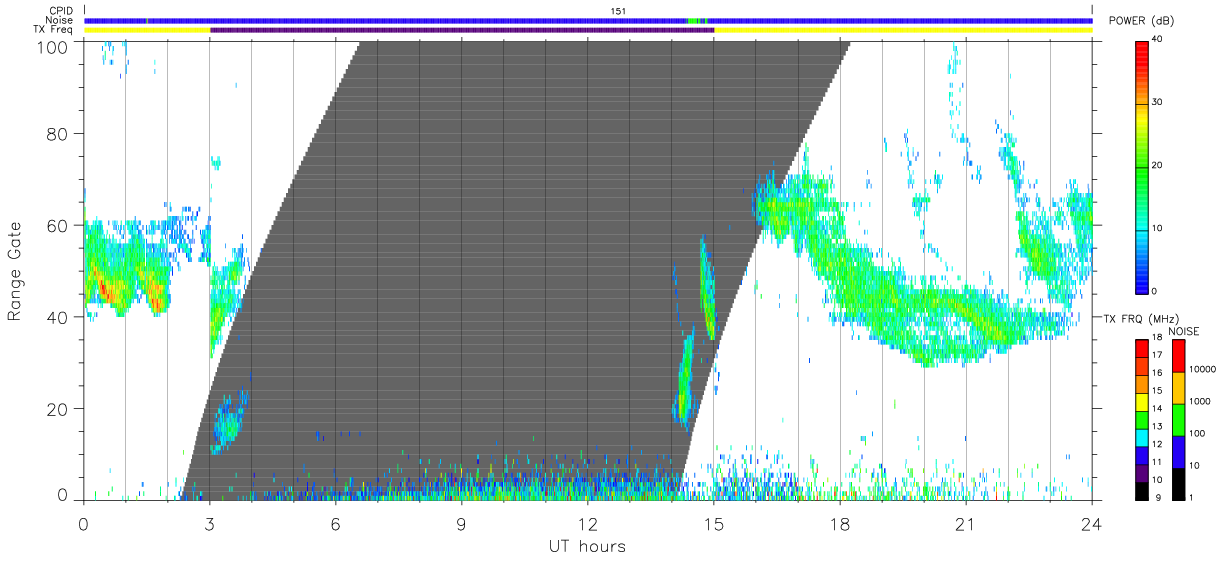Image resolution: width=1228 pixels, height=567 pixels.
Task: Click the 6 tick on UT hours axis
Action: [335, 523]
